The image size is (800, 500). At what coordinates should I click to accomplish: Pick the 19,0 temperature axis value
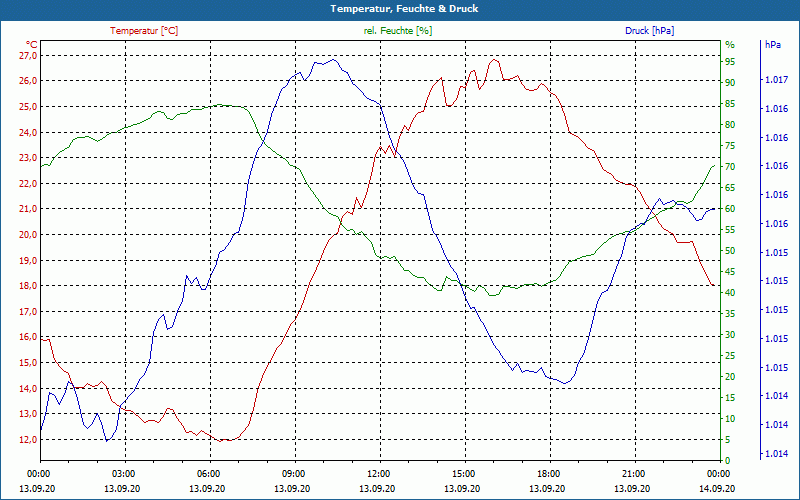[x=28, y=260]
